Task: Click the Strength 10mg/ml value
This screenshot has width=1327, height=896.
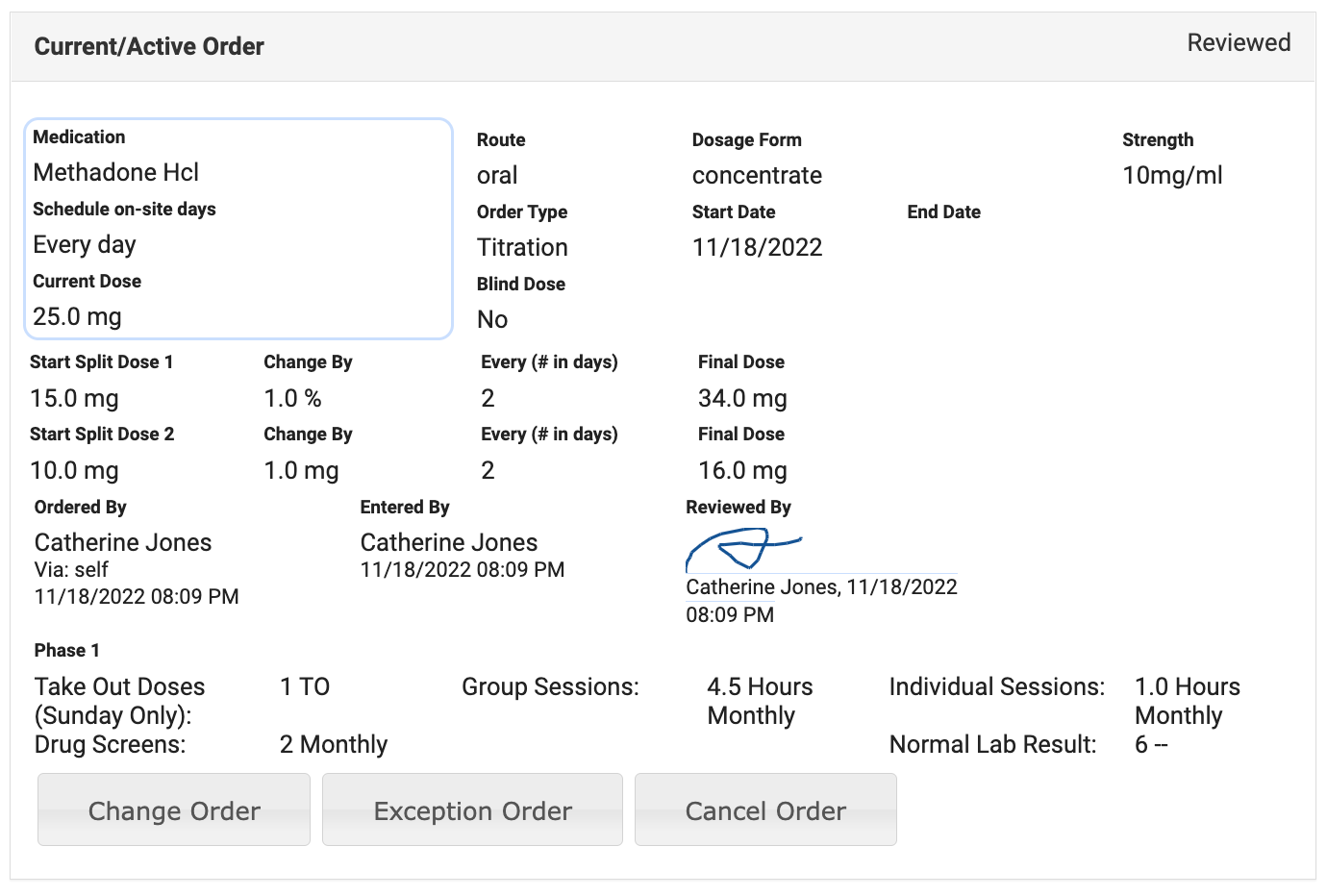Action: pos(1172,175)
